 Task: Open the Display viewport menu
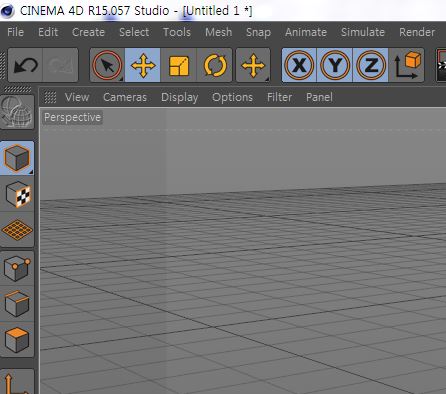coord(179,97)
